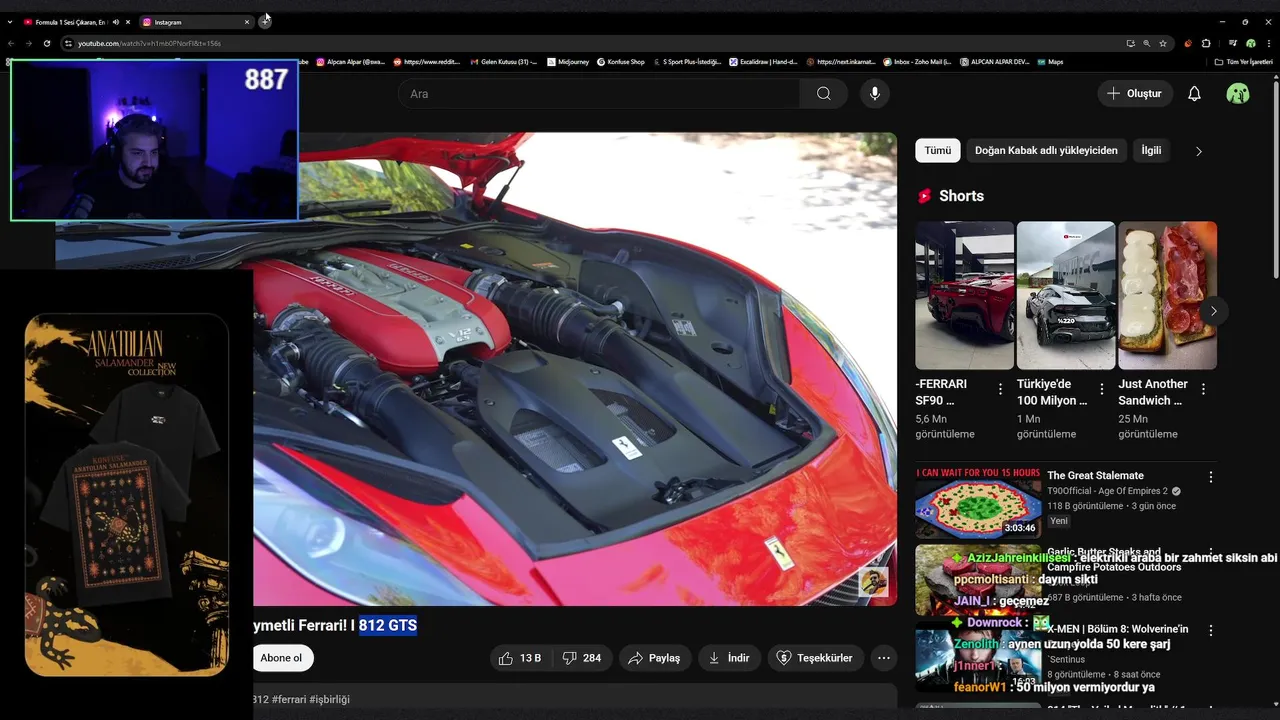View site information icon in address bar
The width and height of the screenshot is (1280, 720).
[68, 43]
